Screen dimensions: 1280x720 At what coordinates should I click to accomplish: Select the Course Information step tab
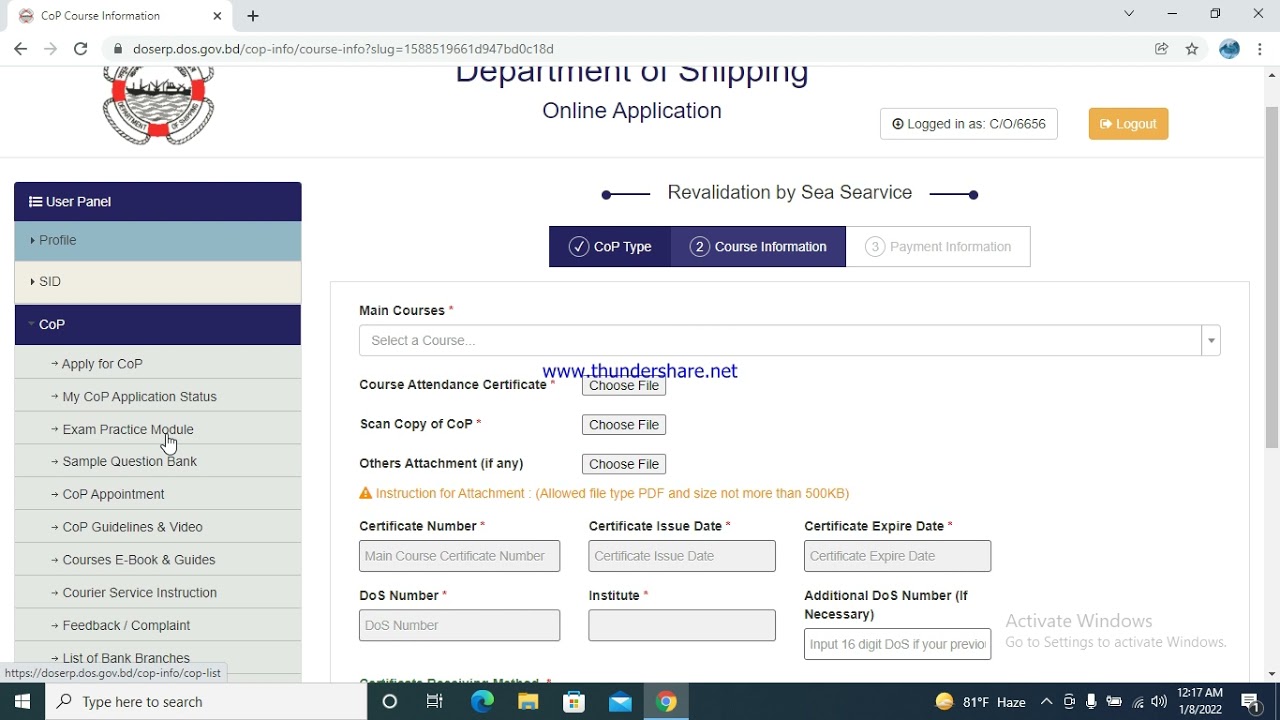click(x=758, y=247)
